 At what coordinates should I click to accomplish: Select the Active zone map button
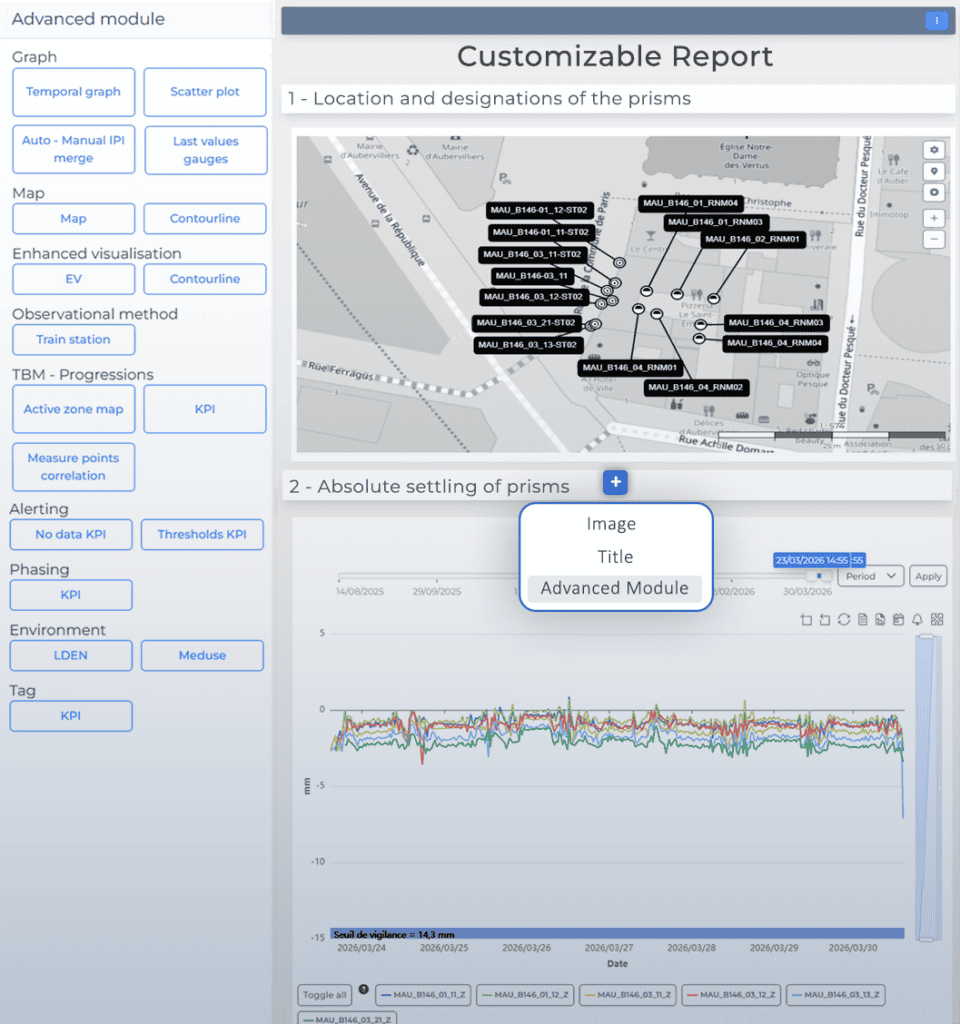(73, 409)
